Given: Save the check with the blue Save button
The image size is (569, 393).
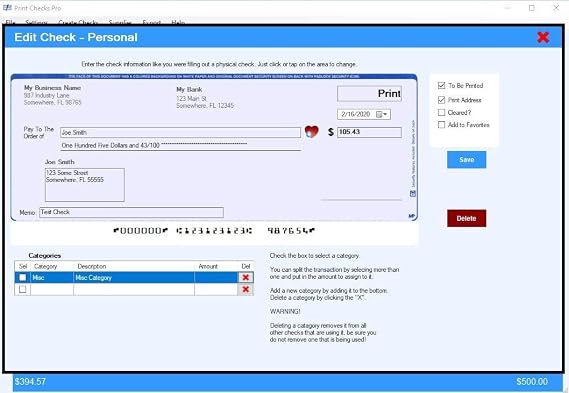Looking at the screenshot, I should click(x=466, y=160).
